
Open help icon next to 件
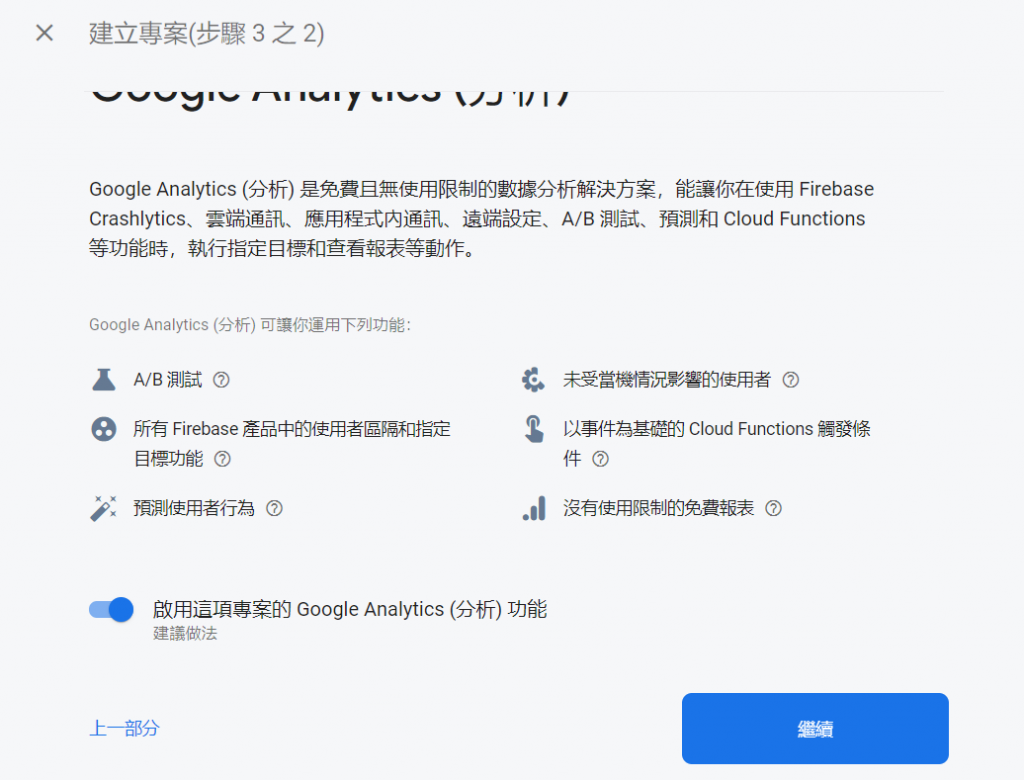pyautogui.click(x=600, y=459)
